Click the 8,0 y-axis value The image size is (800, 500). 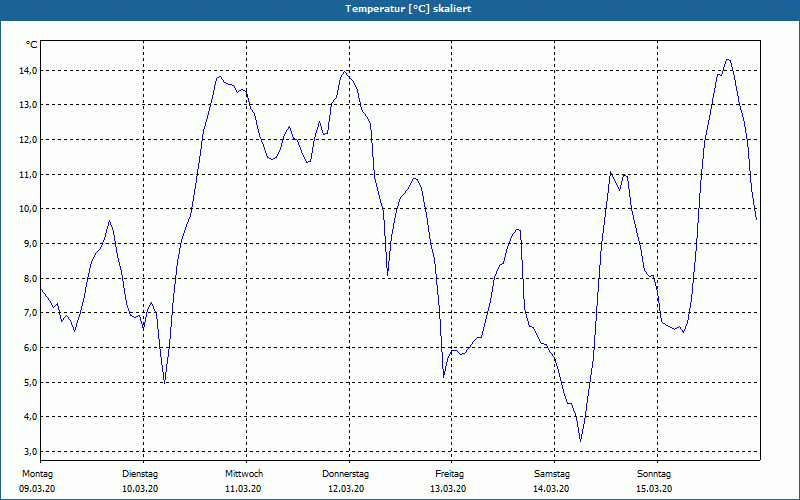31,278
